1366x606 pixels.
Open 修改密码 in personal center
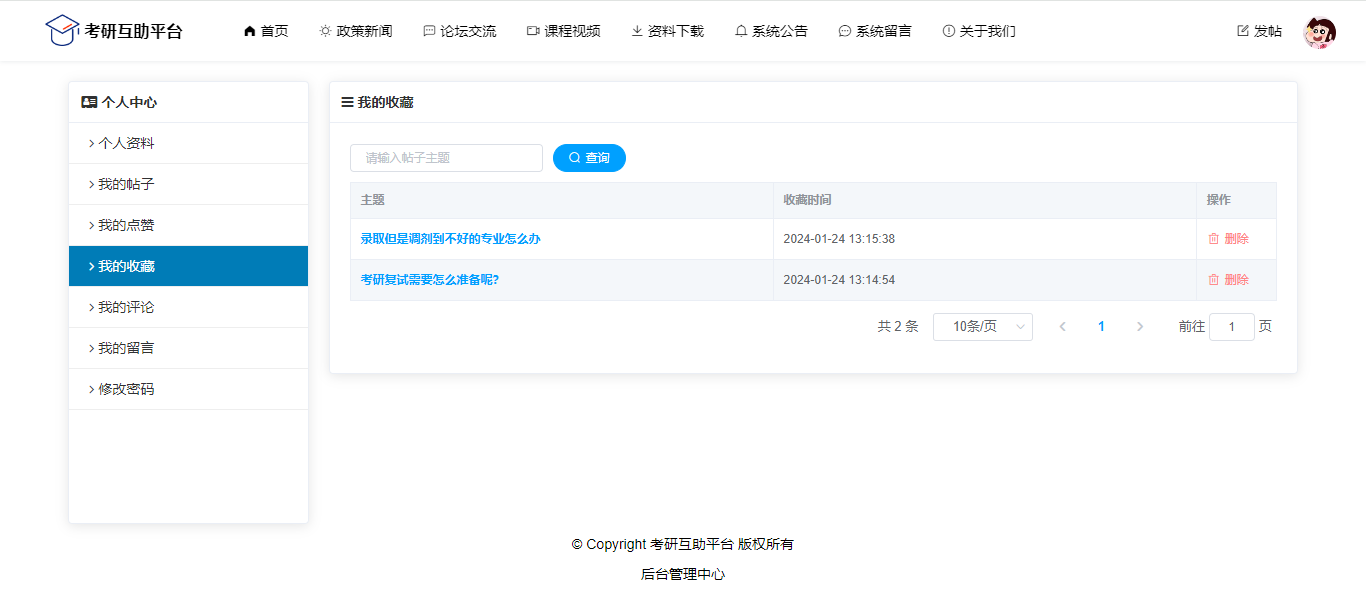coord(126,390)
